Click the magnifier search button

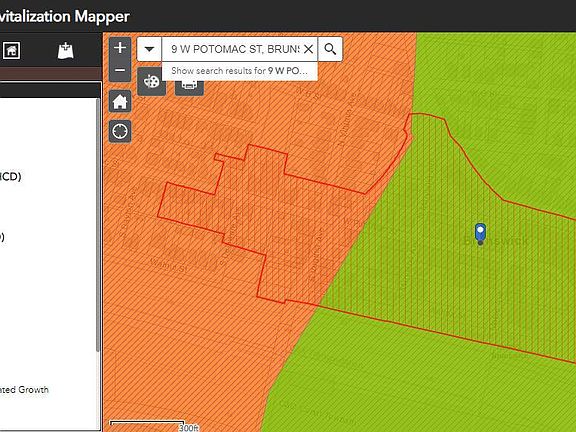click(330, 49)
